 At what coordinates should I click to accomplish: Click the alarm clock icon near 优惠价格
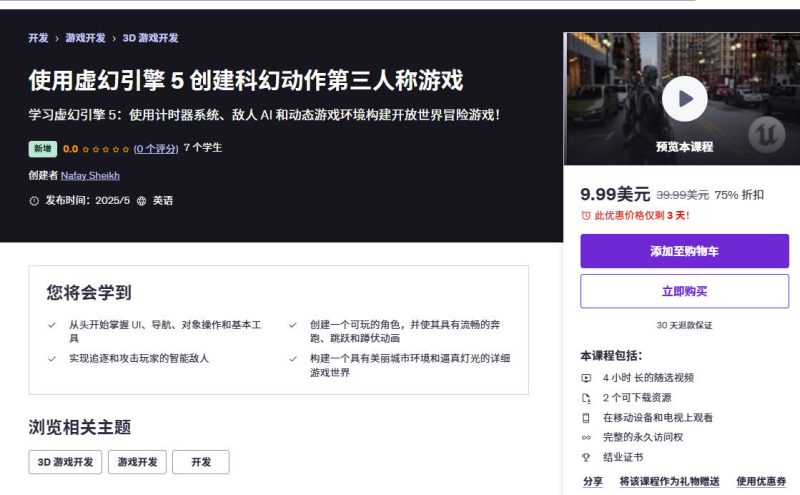586,215
